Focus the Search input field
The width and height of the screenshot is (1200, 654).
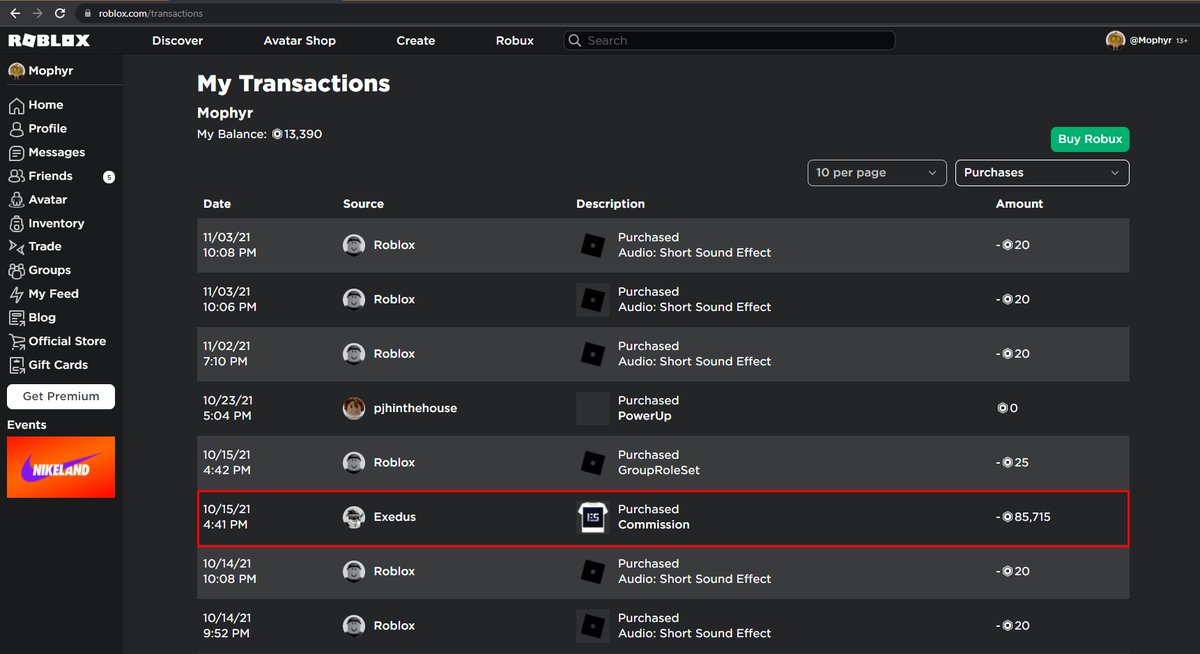pos(728,41)
